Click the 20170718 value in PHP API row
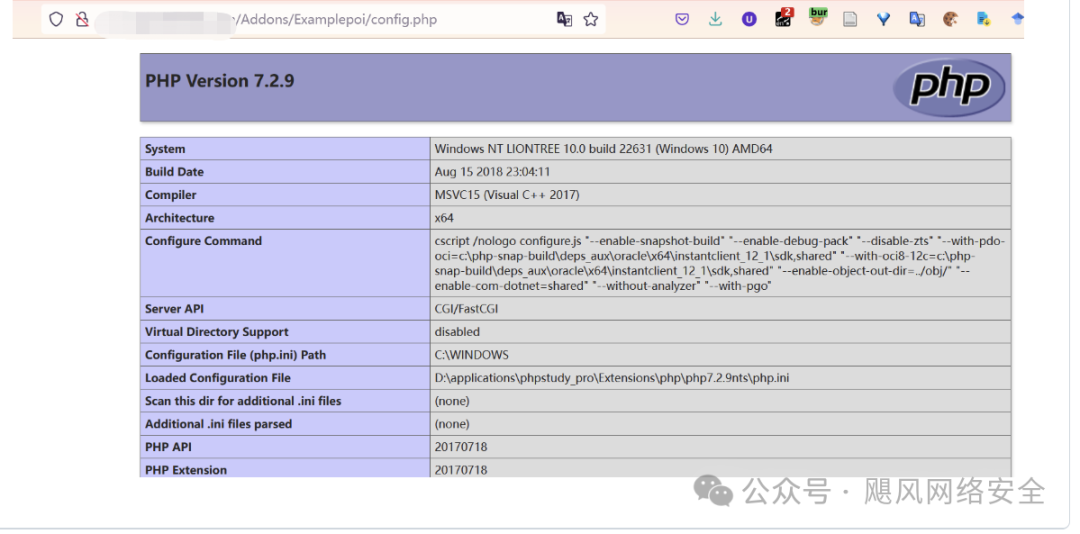This screenshot has width=1080, height=534. point(461,446)
